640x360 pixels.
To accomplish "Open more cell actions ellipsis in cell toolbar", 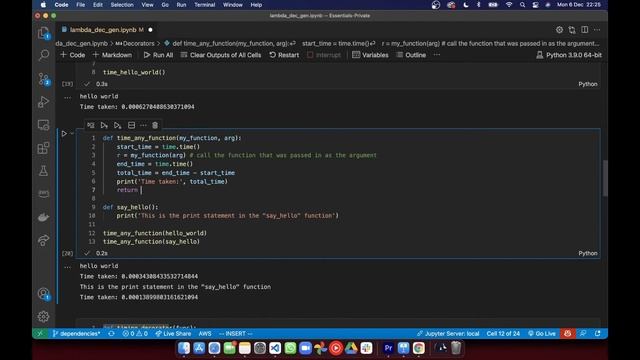I will (x=143, y=125).
